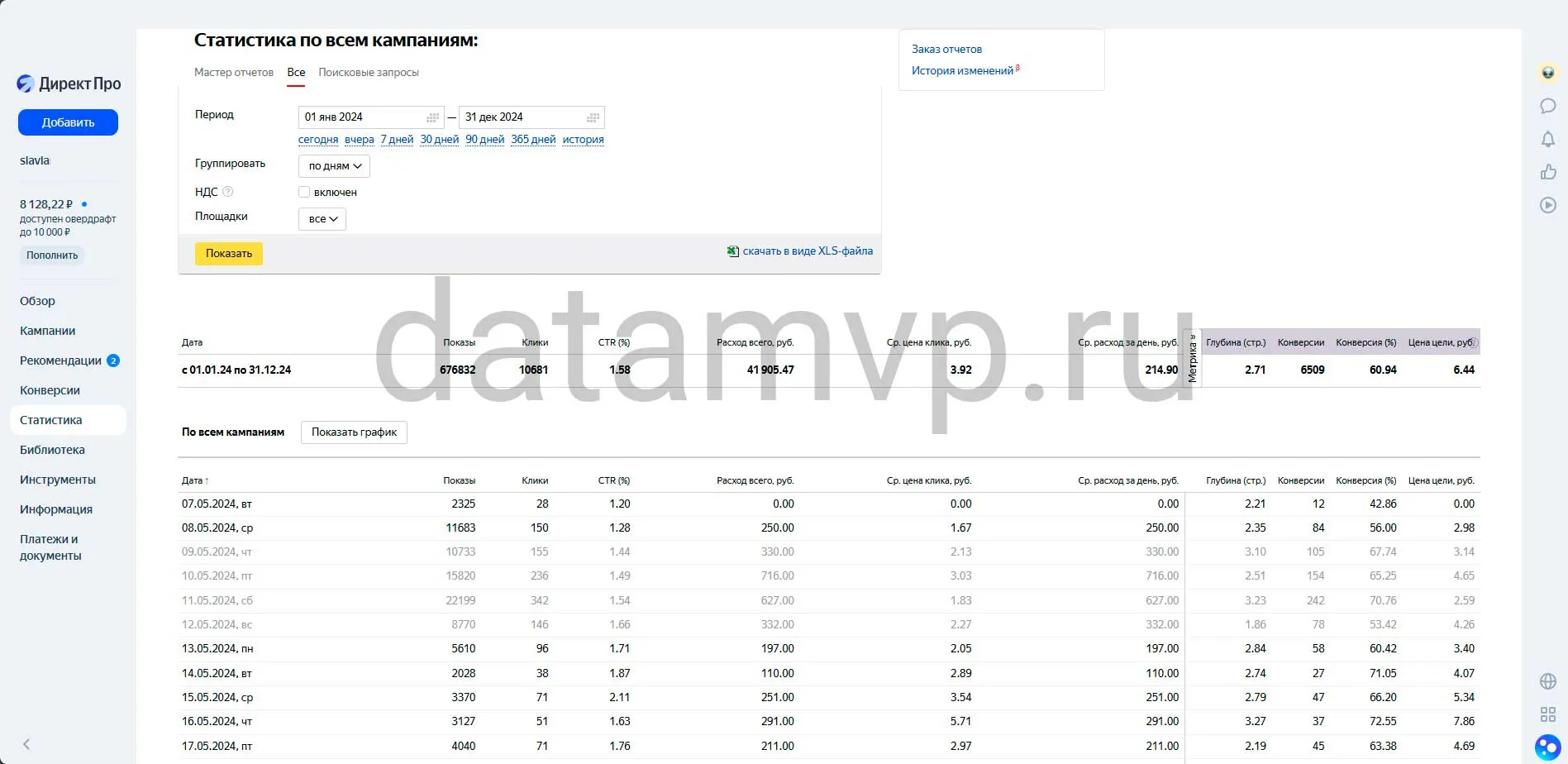The image size is (1568, 764).
Task: Select the Все tab
Action: [x=296, y=73]
